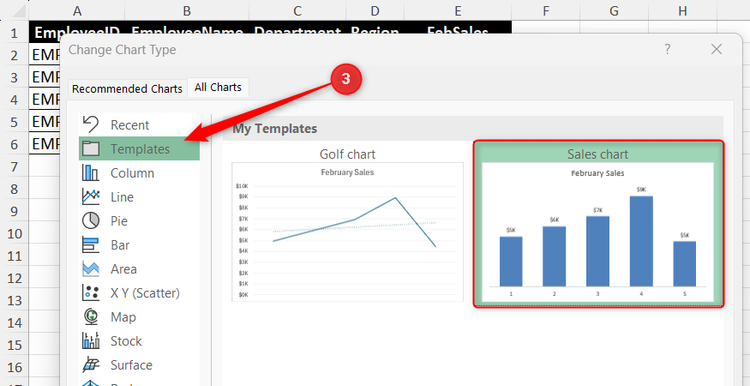Switch to the Recommended Charts tab
Screen dimensions: 750x386
tap(127, 88)
